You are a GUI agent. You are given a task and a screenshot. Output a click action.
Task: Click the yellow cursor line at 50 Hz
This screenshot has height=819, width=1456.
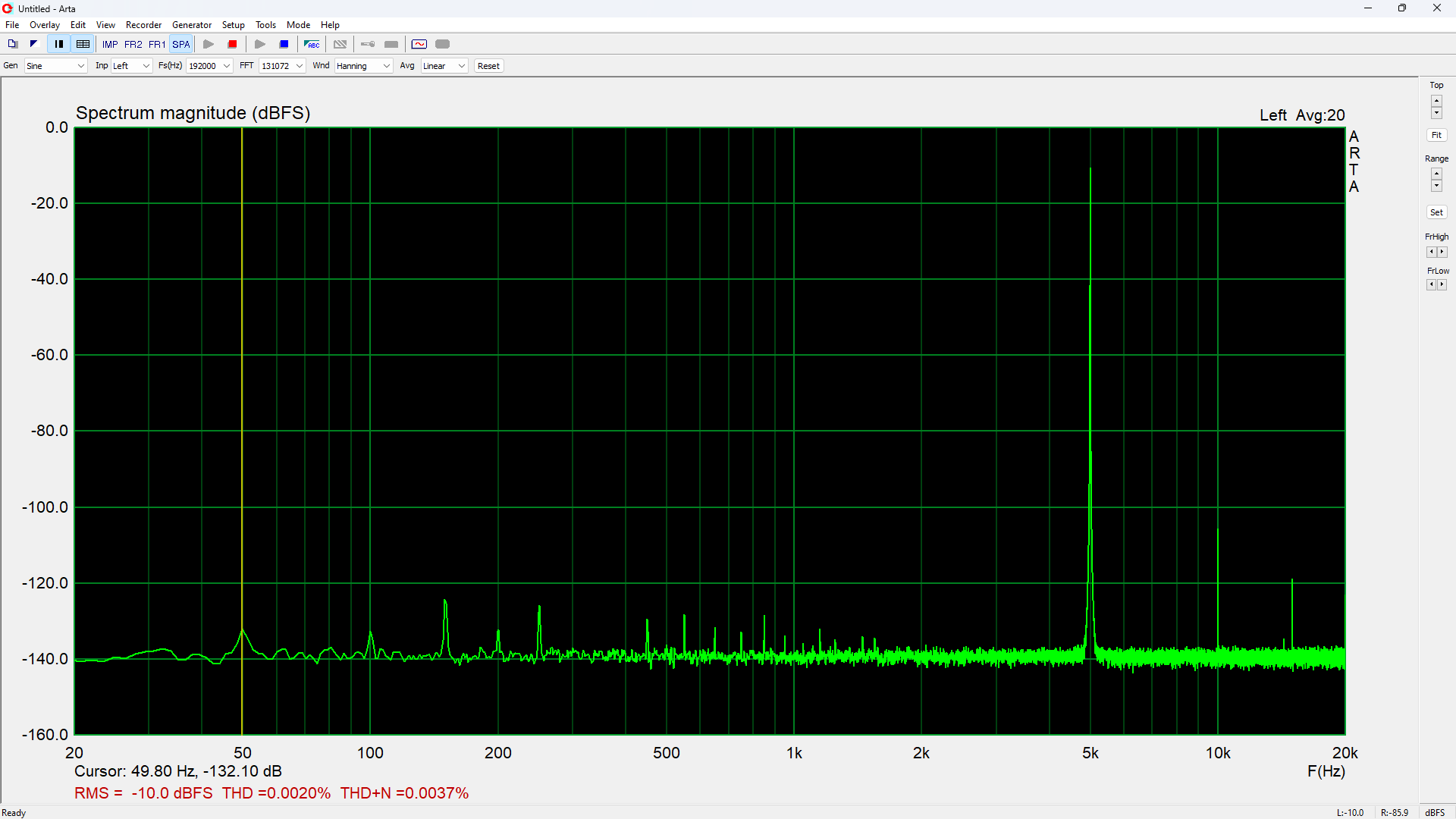tap(242, 431)
